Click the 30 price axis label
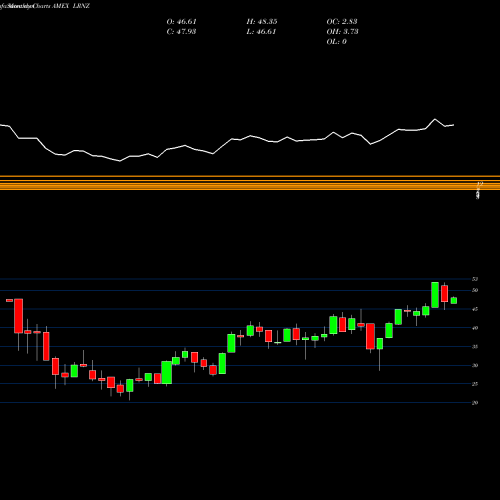500x500 pixels. (x=475, y=365)
